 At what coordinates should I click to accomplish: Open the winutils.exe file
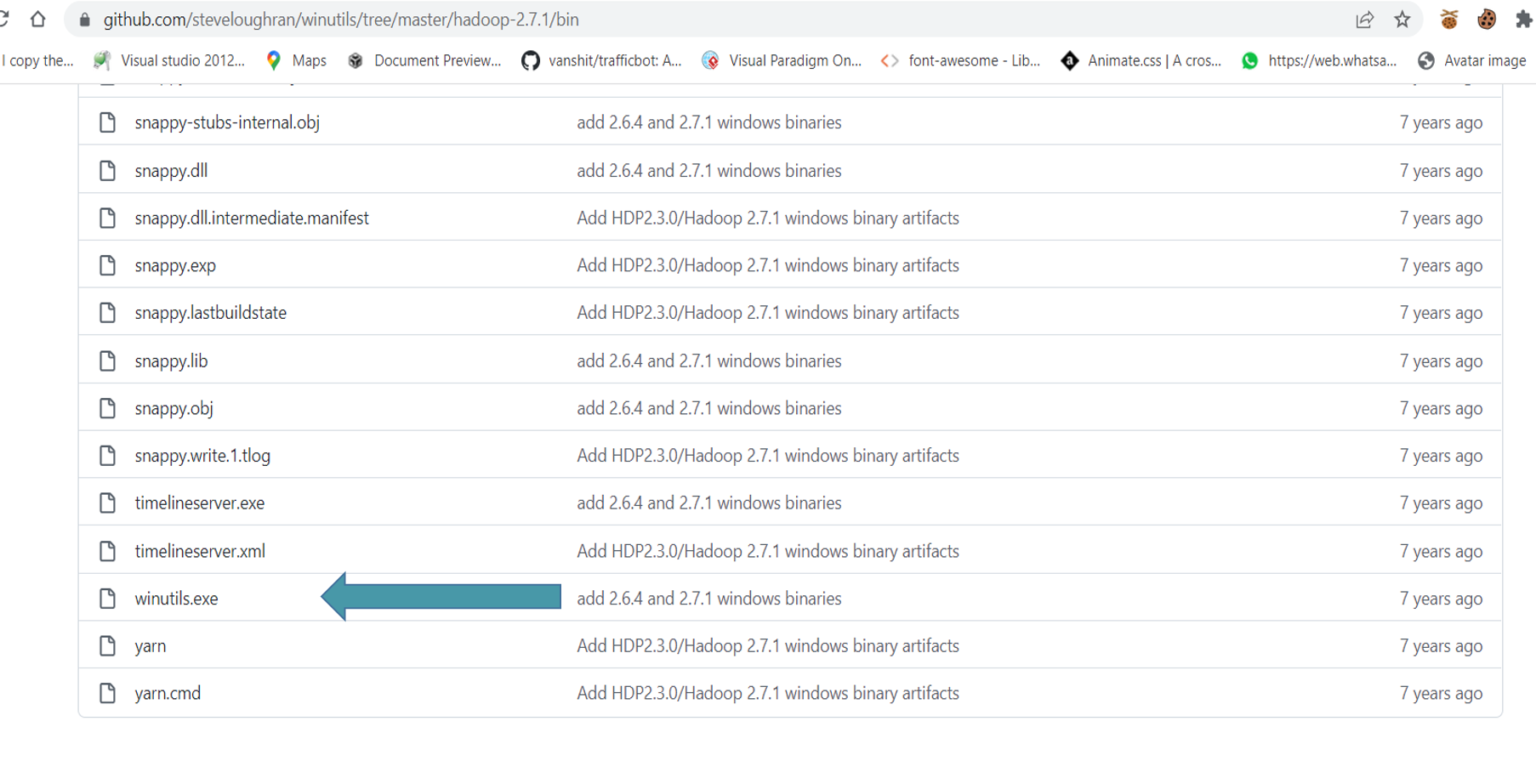176,598
